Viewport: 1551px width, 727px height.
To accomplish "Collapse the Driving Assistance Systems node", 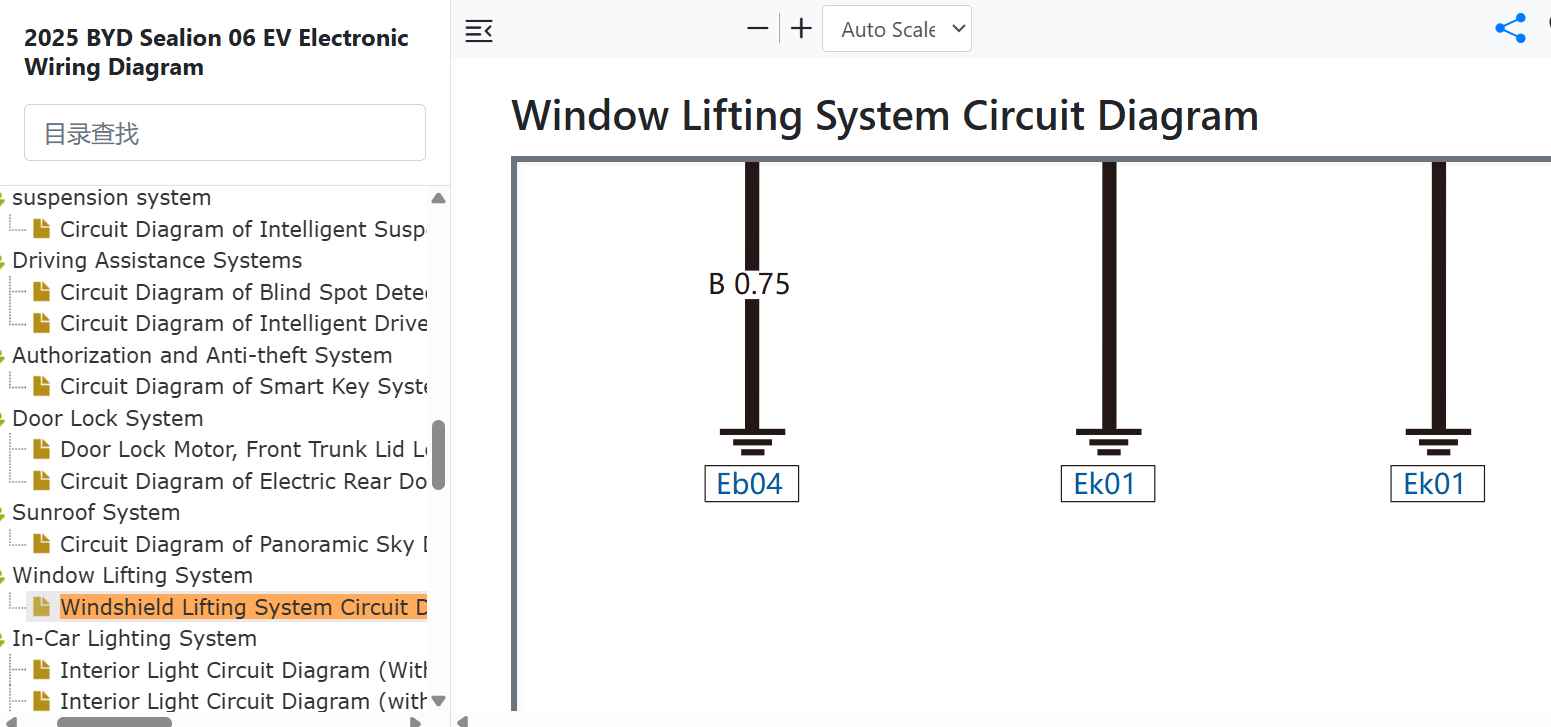I will 3,261.
